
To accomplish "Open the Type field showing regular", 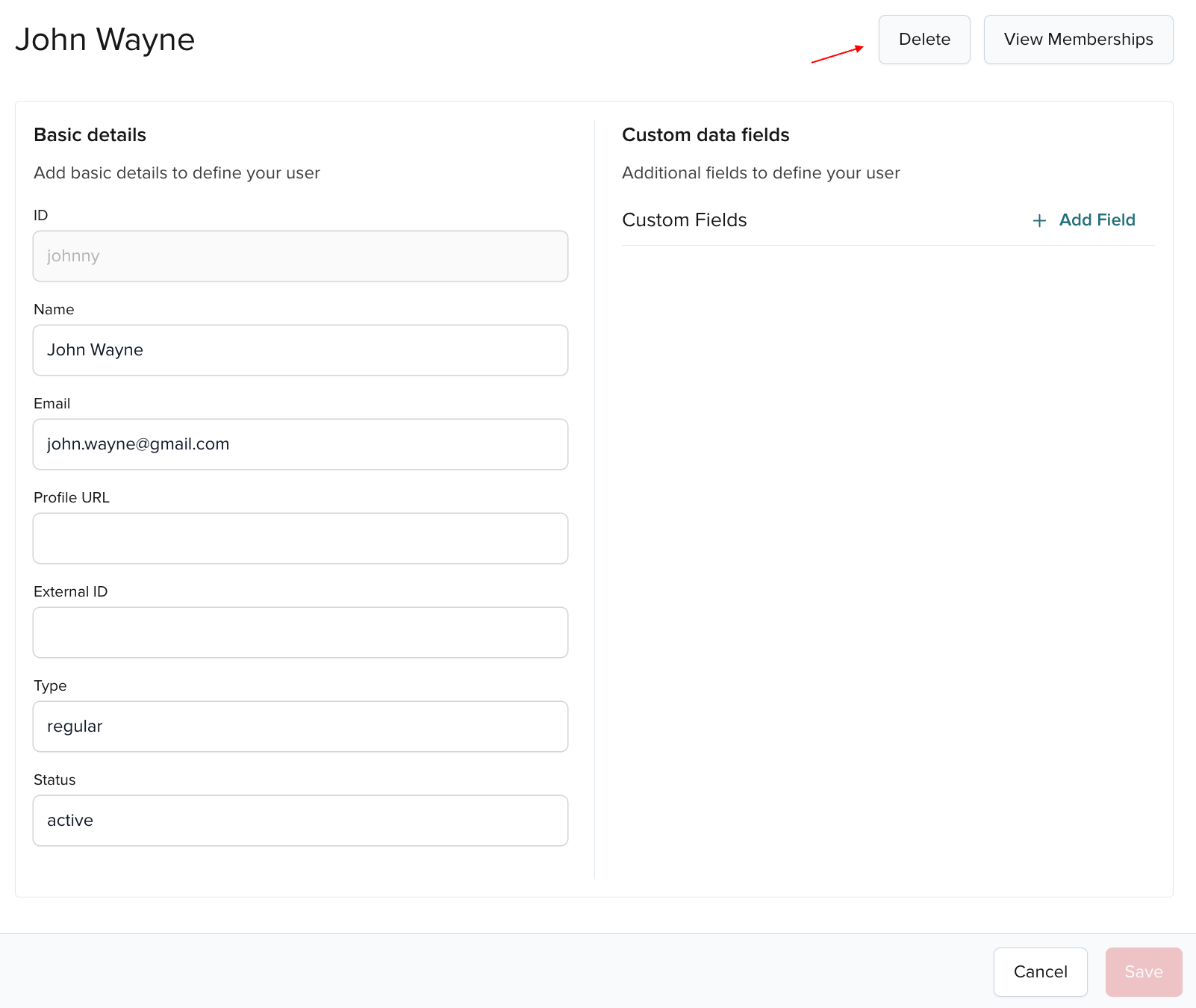I will [x=300, y=727].
